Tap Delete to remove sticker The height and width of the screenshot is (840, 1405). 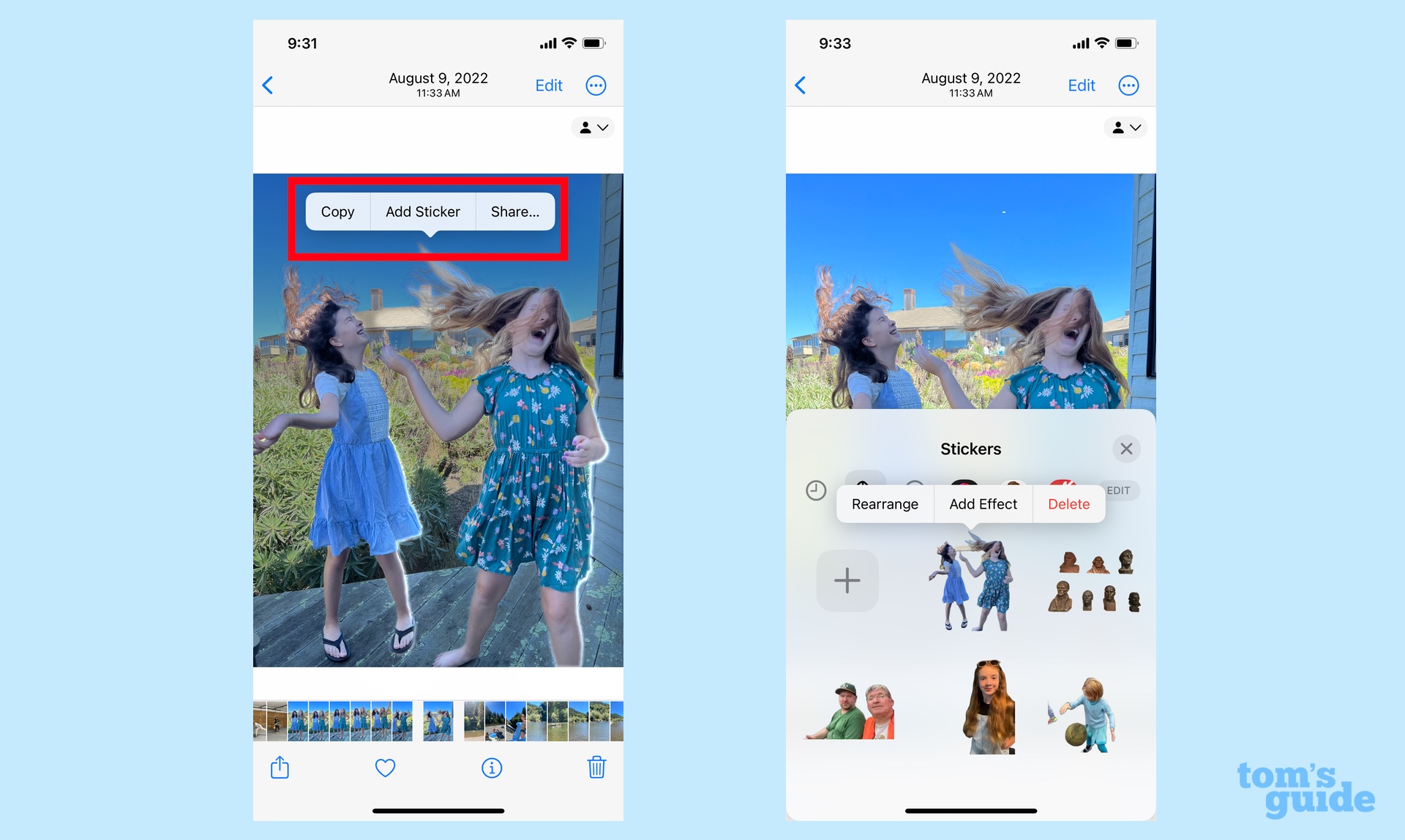pos(1066,503)
